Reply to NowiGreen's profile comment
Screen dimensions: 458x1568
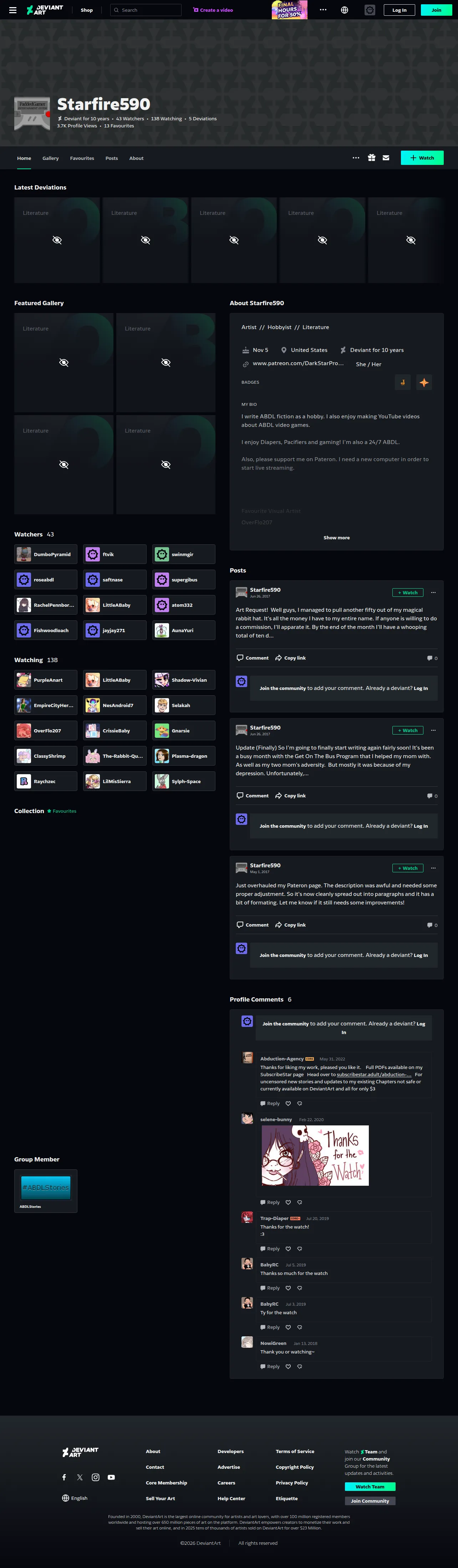(x=270, y=1367)
